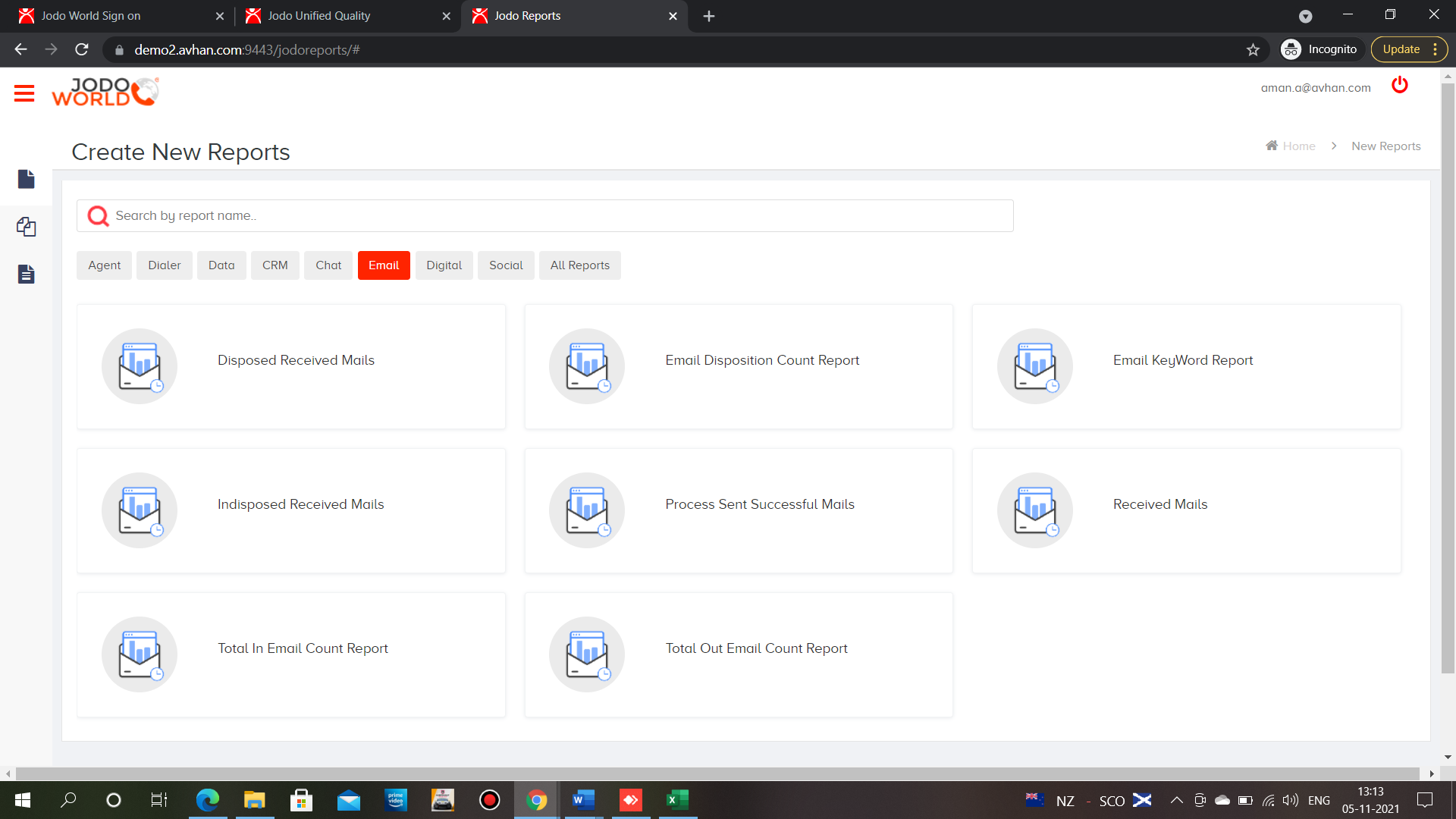Click the red search magnifier icon
Viewport: 1456px width, 819px height.
pyautogui.click(x=97, y=215)
